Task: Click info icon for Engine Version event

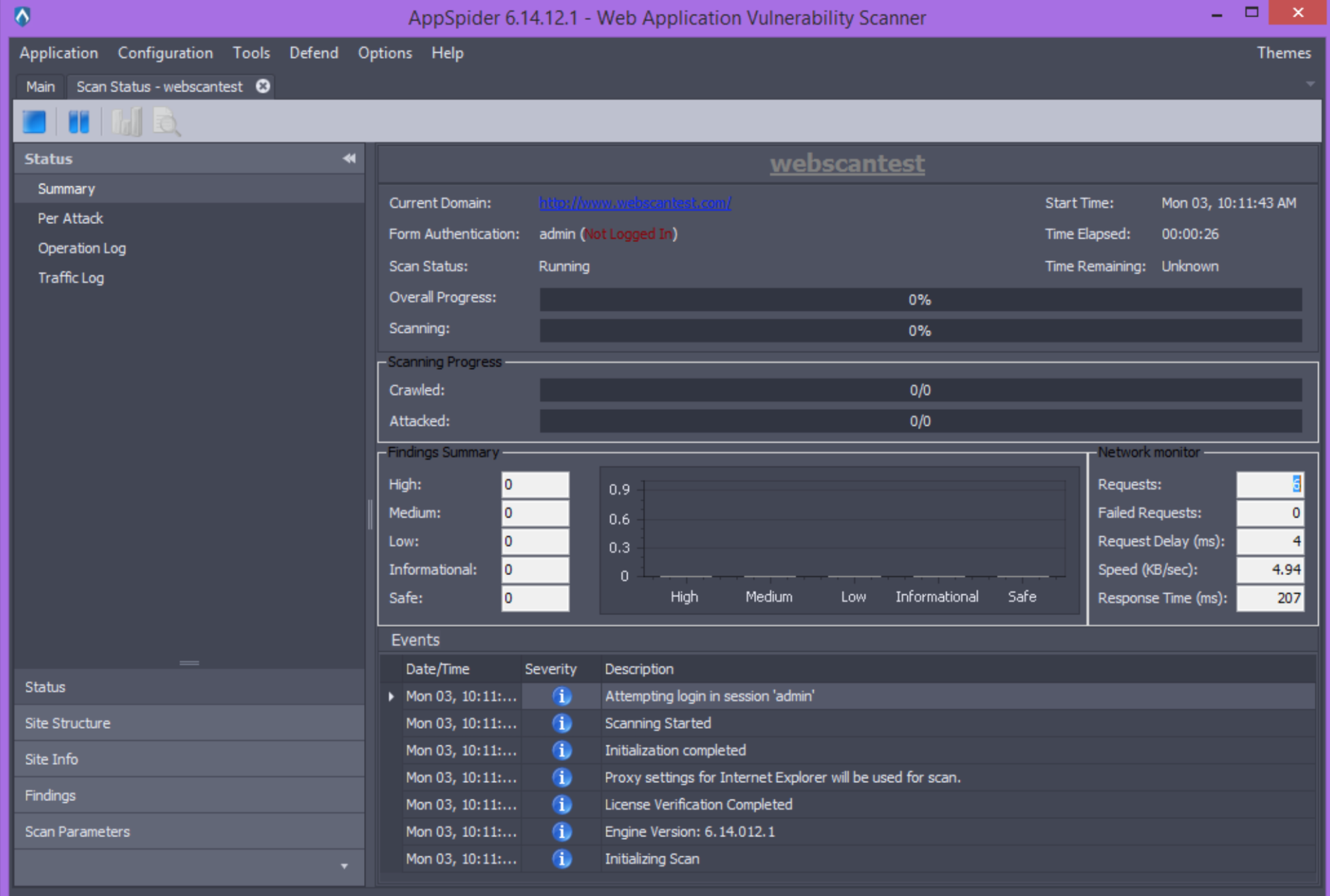Action: coord(562,832)
